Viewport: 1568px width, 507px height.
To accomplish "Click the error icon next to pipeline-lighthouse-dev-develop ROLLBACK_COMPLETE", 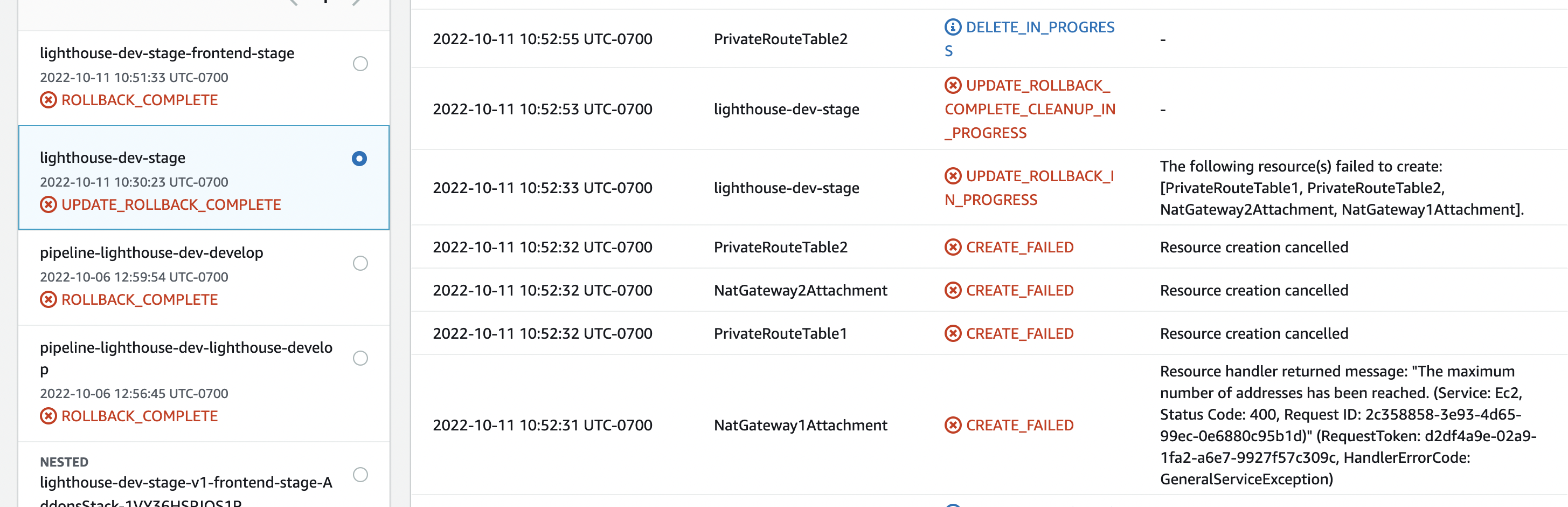I will click(x=50, y=299).
